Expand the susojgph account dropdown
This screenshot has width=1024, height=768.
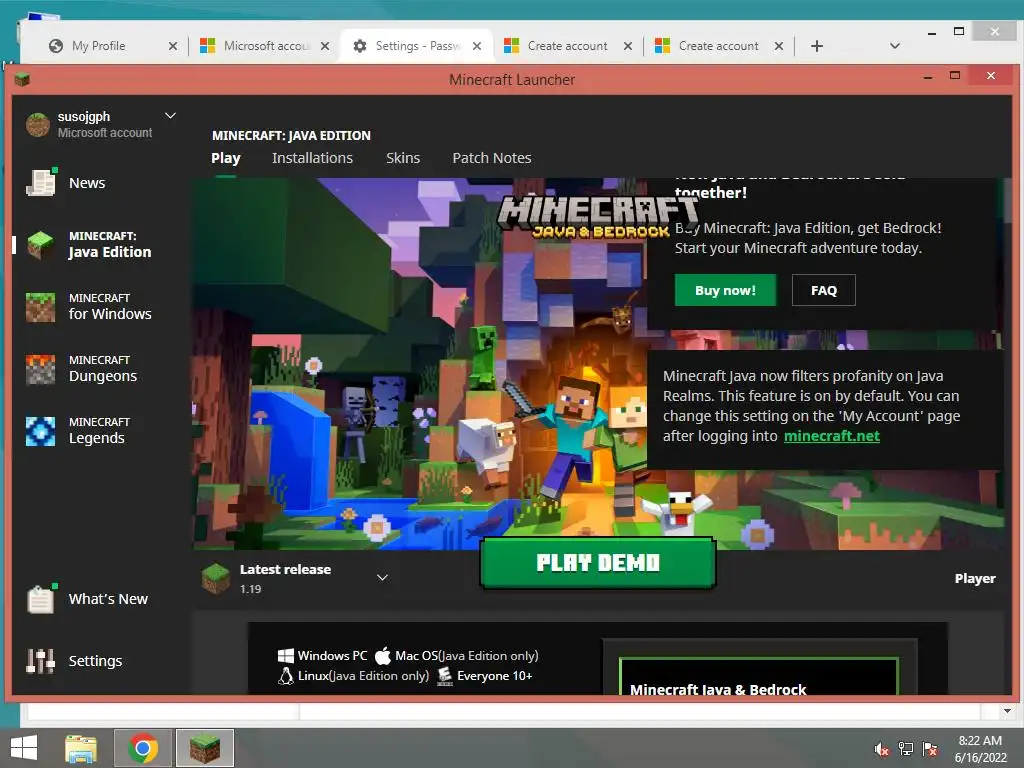pyautogui.click(x=170, y=116)
